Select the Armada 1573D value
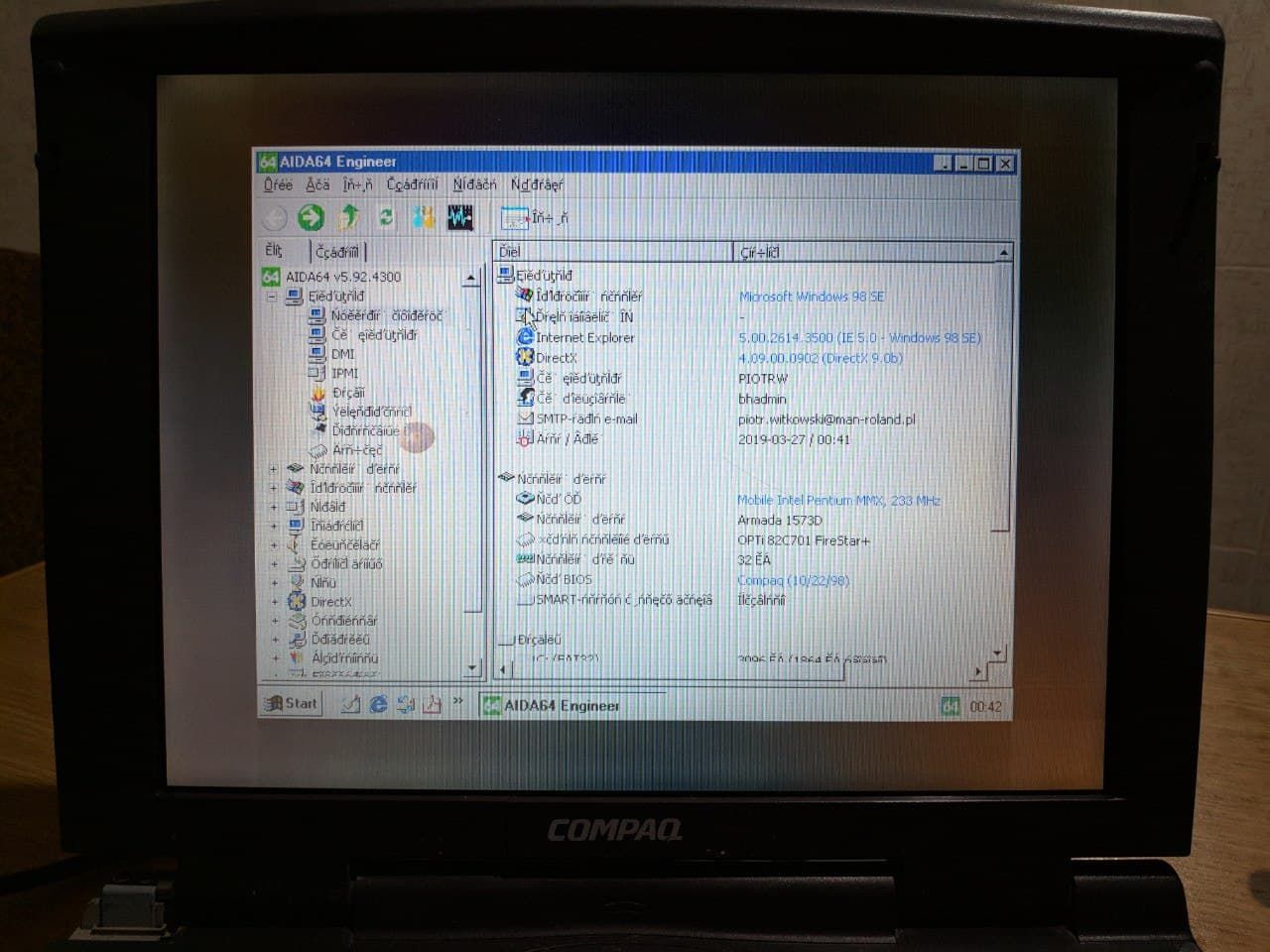 (779, 521)
